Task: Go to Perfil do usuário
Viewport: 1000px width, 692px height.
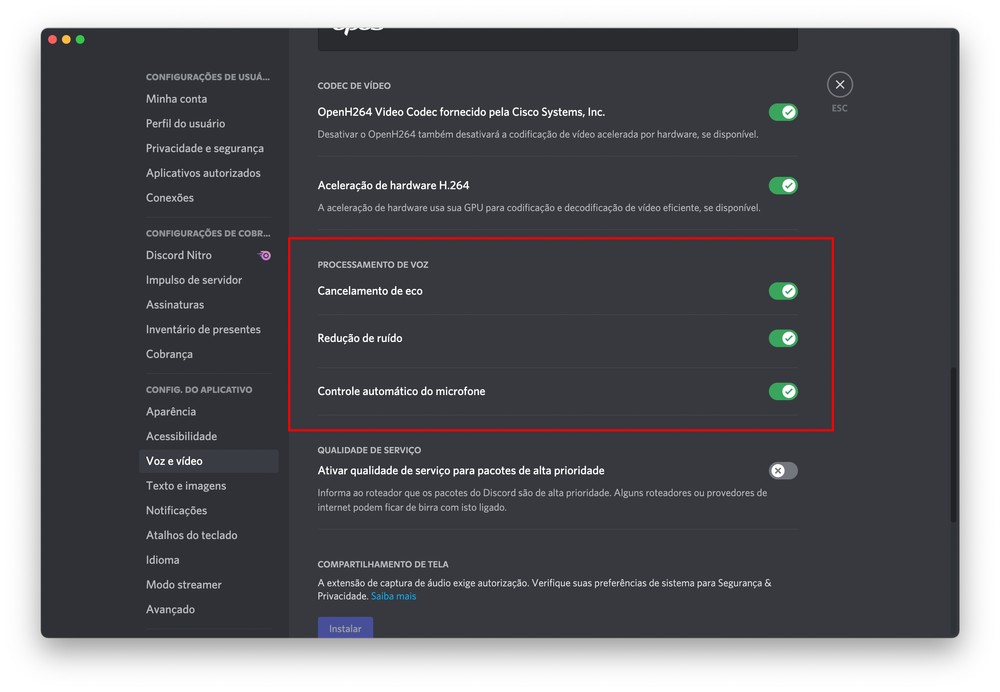Action: [185, 124]
